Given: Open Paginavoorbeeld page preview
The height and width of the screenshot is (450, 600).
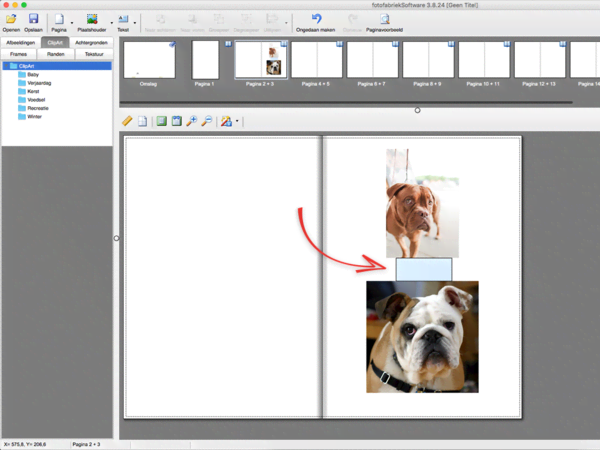Looking at the screenshot, I should (383, 19).
